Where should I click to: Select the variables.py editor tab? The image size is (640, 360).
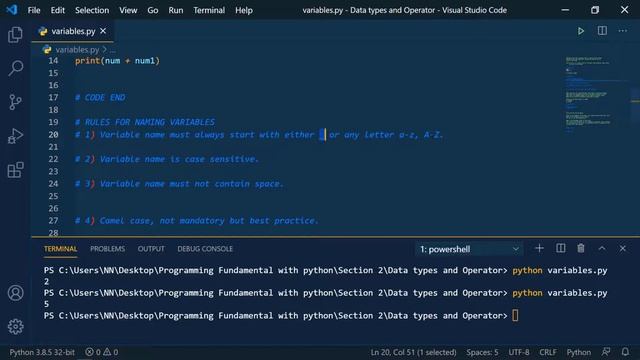click(73, 31)
